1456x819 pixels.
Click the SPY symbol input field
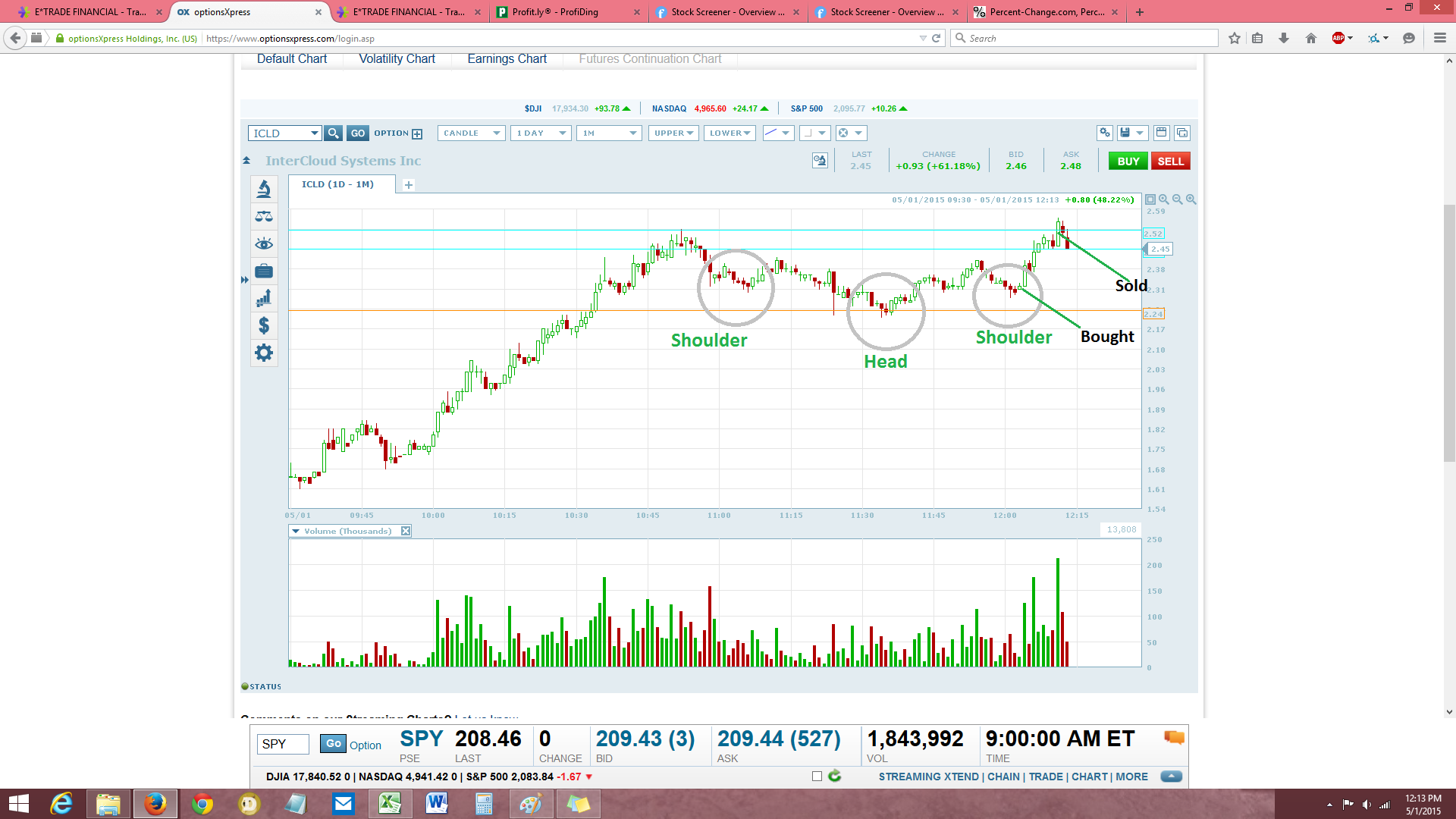(x=283, y=744)
